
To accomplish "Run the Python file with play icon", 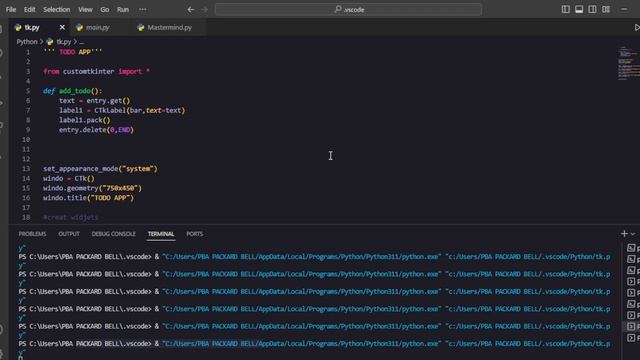I will [x=636, y=27].
